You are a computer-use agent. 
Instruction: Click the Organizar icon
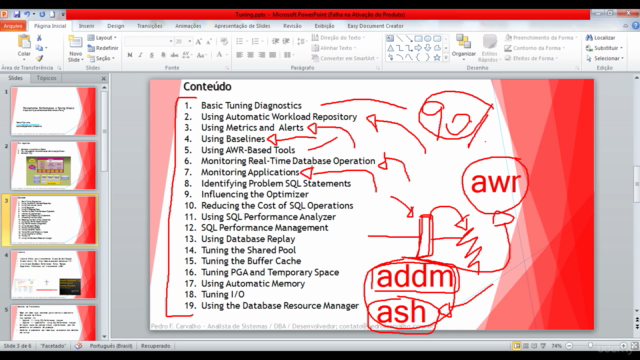[464, 46]
